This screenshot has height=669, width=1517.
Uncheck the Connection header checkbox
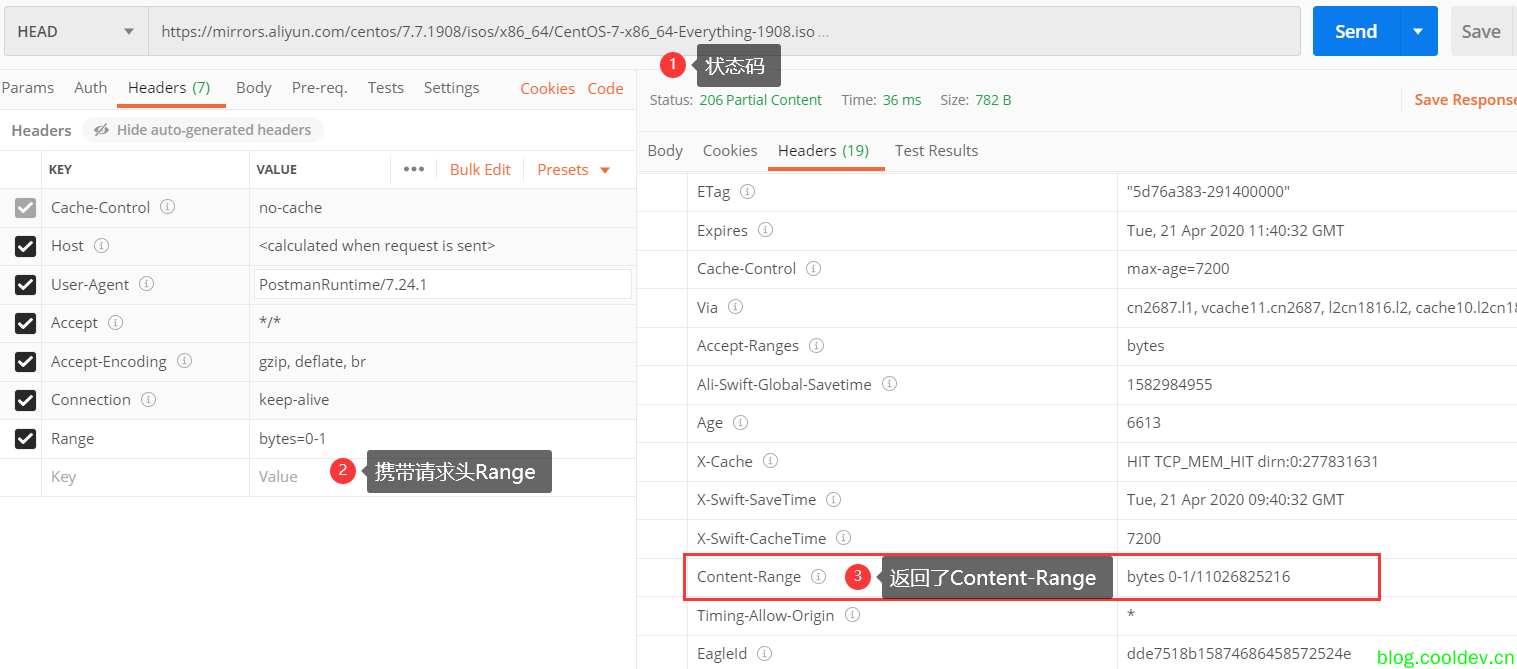click(x=26, y=400)
